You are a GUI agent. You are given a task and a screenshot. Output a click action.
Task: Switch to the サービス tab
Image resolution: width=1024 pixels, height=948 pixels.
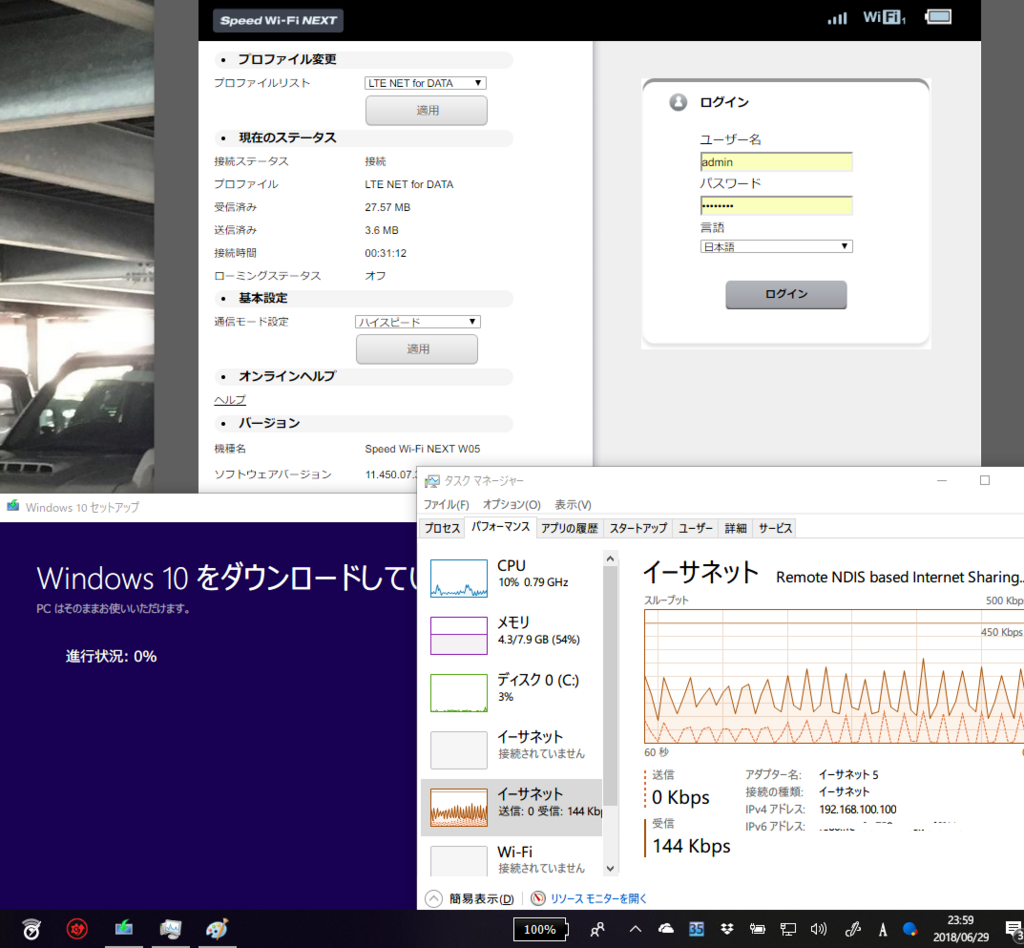coord(775,528)
